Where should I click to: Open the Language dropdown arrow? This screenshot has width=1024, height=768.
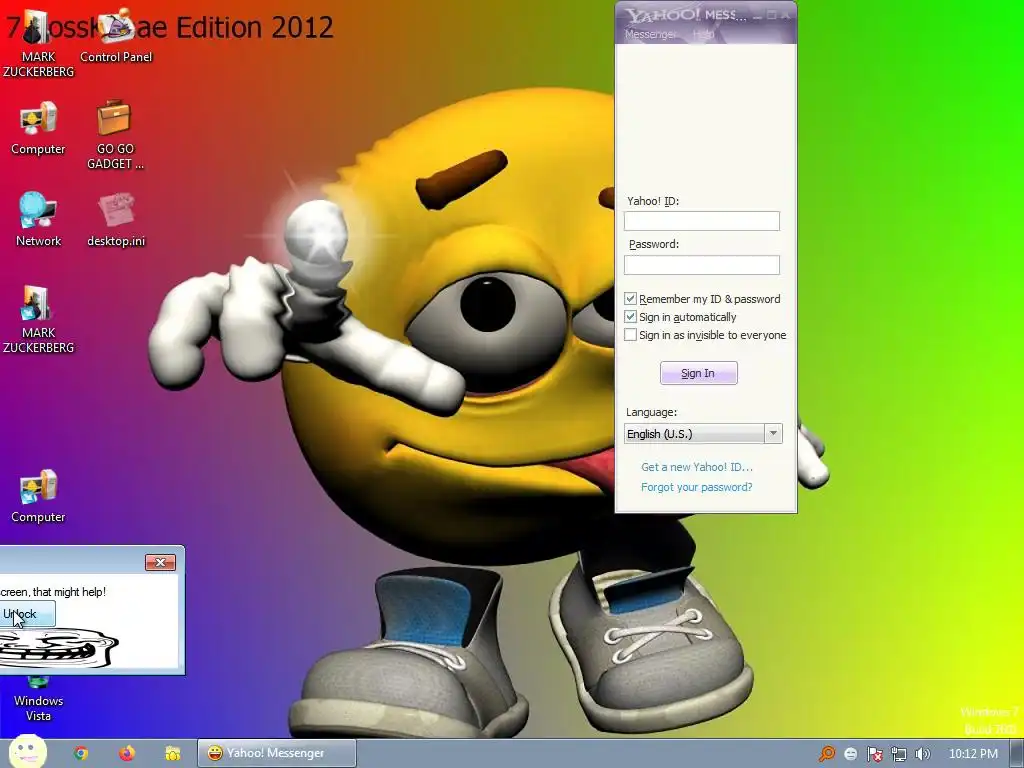(x=773, y=434)
